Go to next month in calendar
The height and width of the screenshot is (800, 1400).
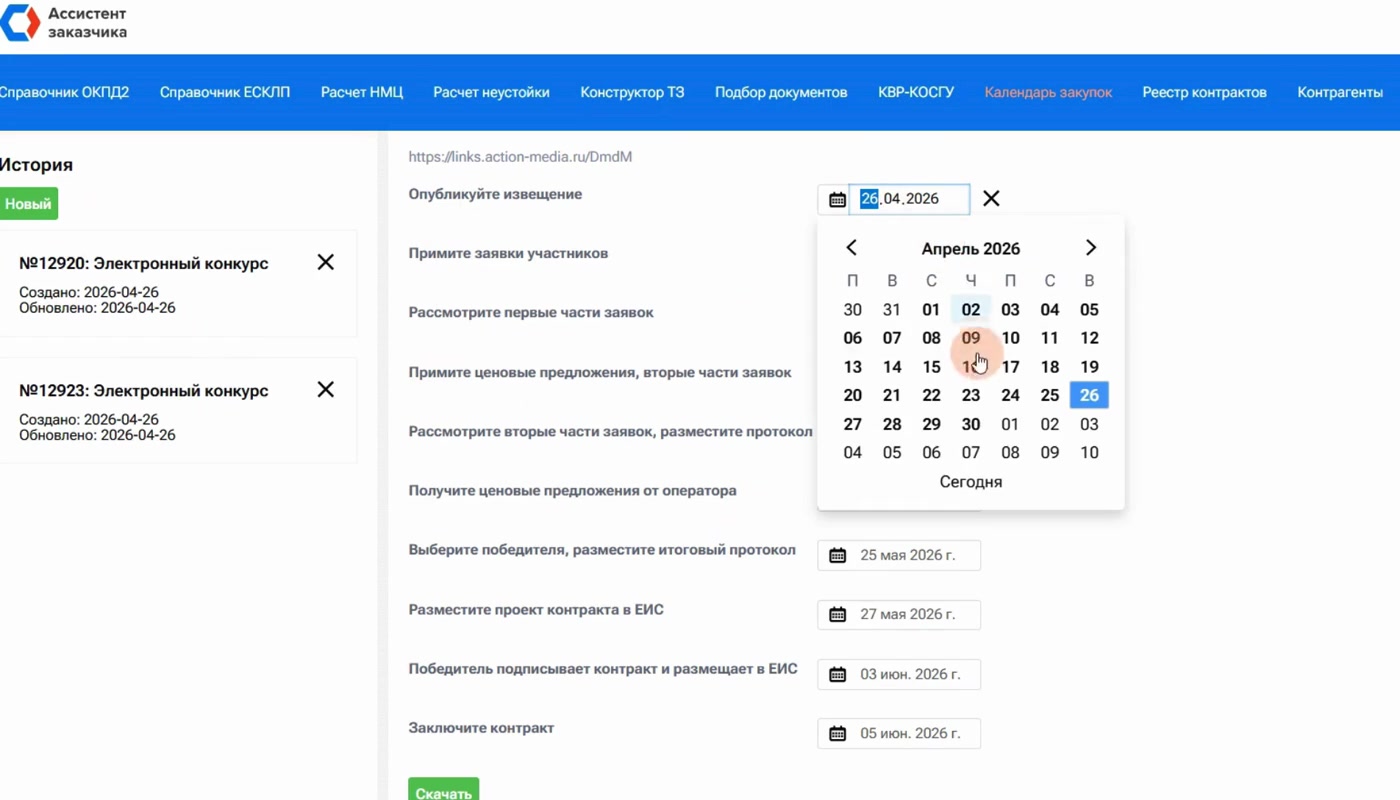click(x=1091, y=248)
